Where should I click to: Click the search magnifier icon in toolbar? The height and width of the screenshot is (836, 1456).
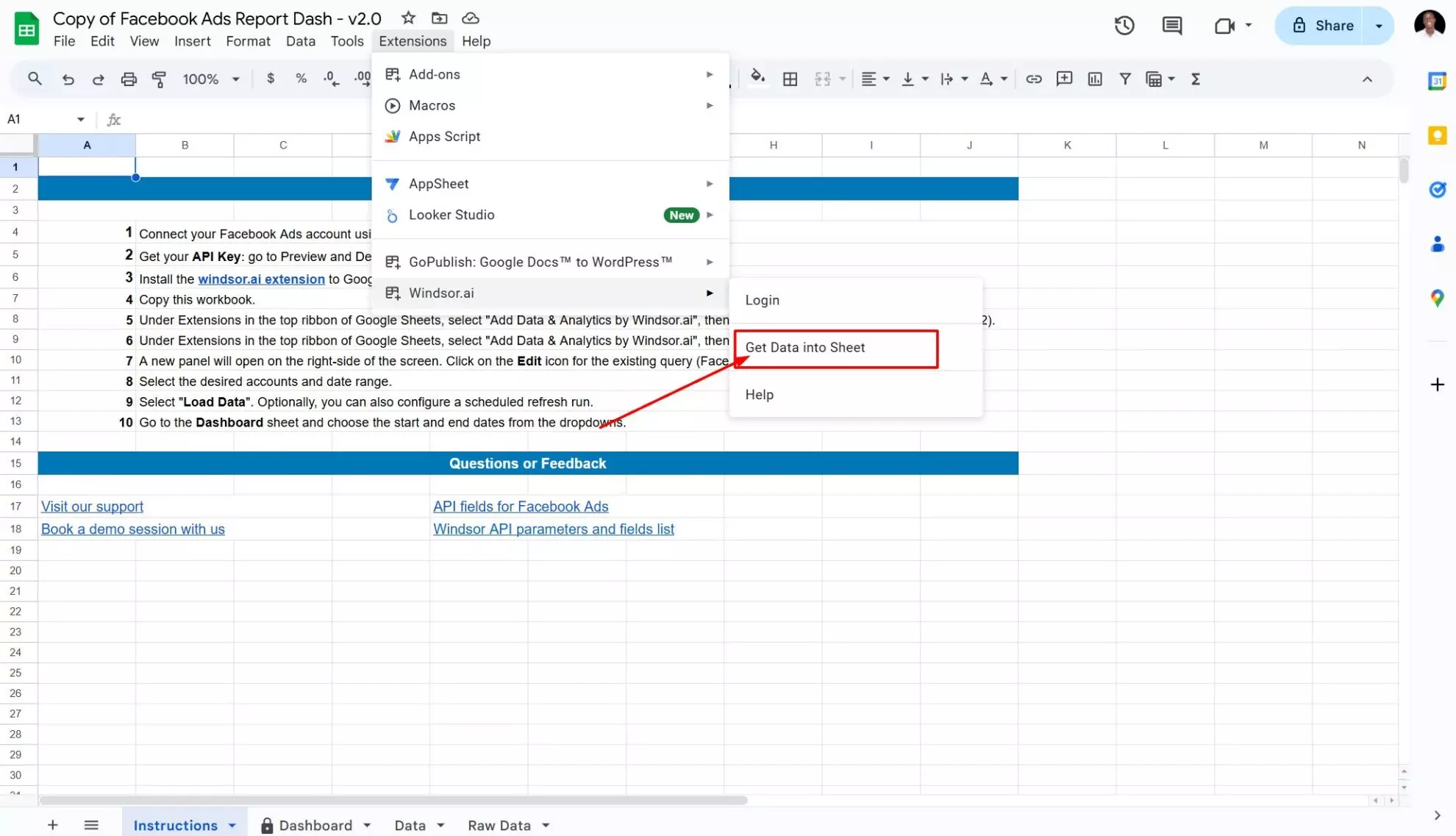coord(35,79)
